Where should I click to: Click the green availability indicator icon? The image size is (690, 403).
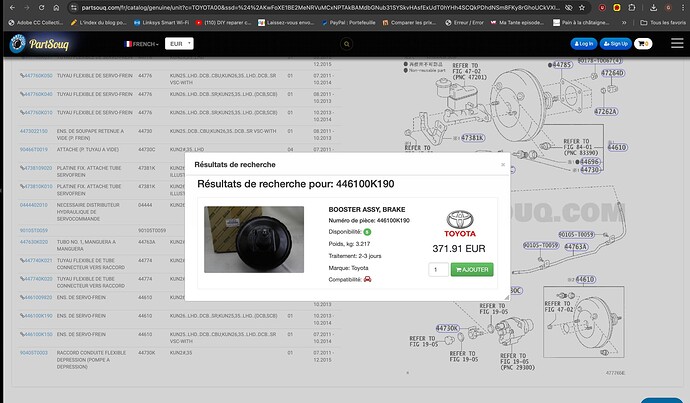pos(367,232)
